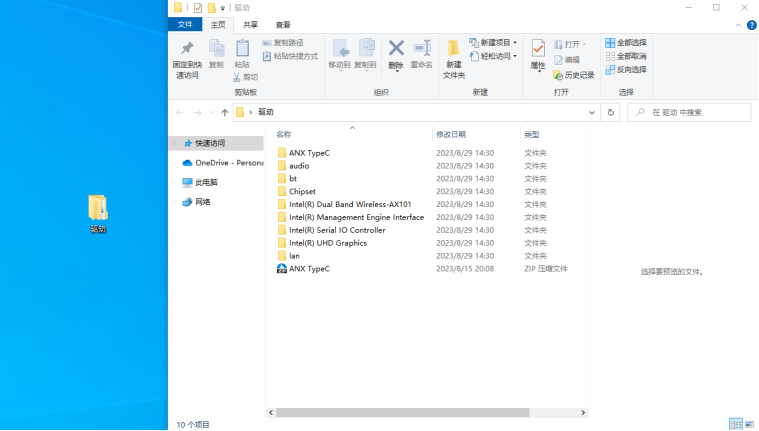This screenshot has width=759, height=431.
Task: Click title bar properties checkmark icon
Action: [197, 8]
